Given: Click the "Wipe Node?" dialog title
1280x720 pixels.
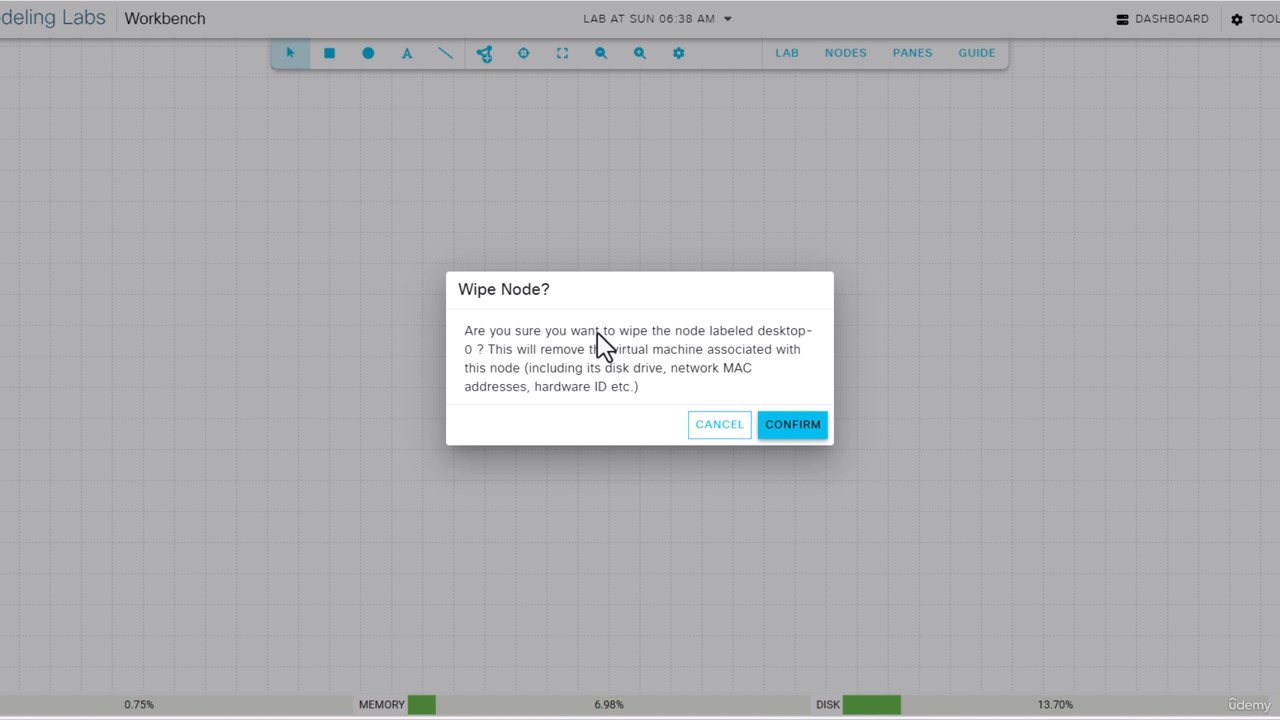Looking at the screenshot, I should click(504, 289).
